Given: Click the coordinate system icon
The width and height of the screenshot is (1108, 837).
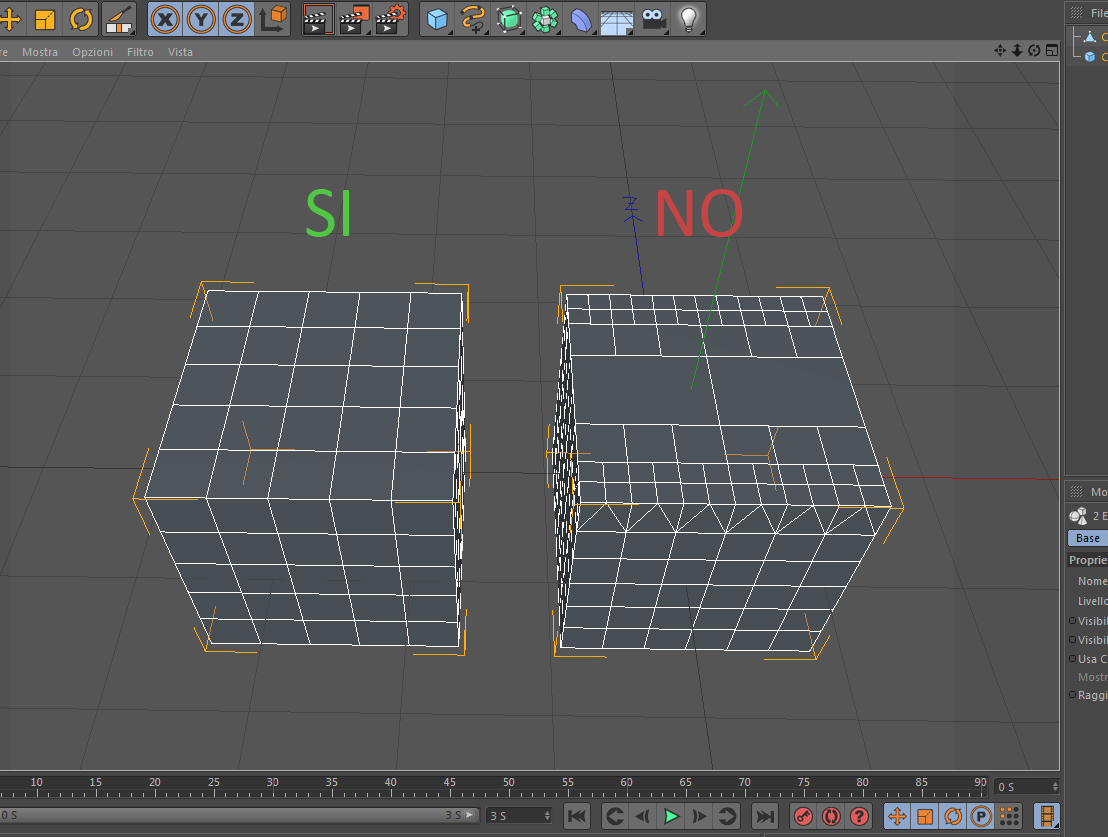Looking at the screenshot, I should coord(273,19).
